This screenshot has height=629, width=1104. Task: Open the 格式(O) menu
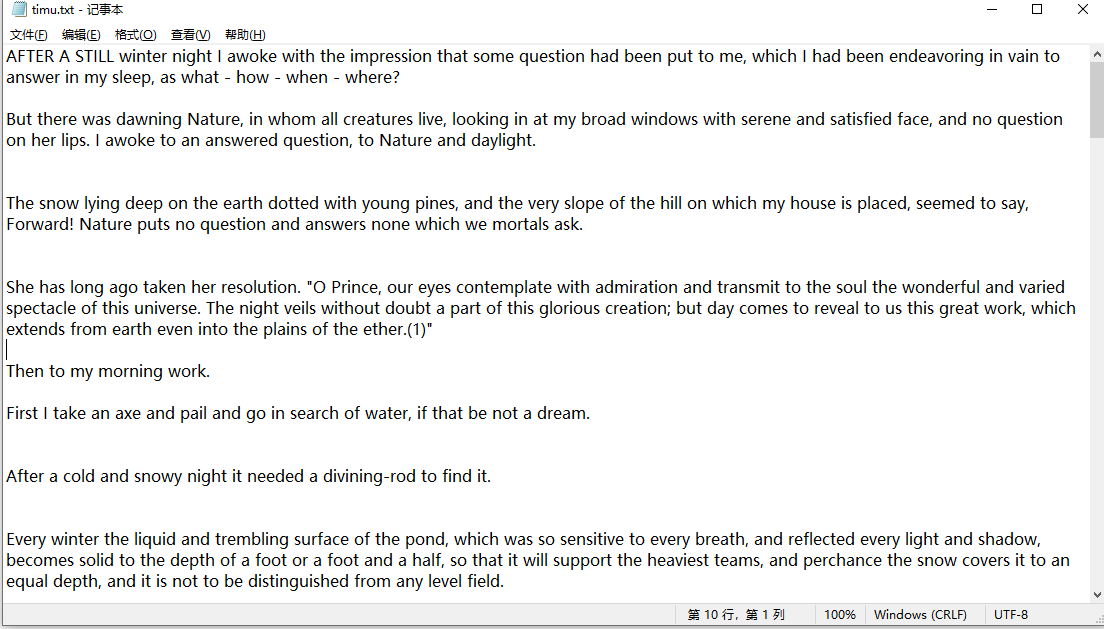[x=135, y=35]
